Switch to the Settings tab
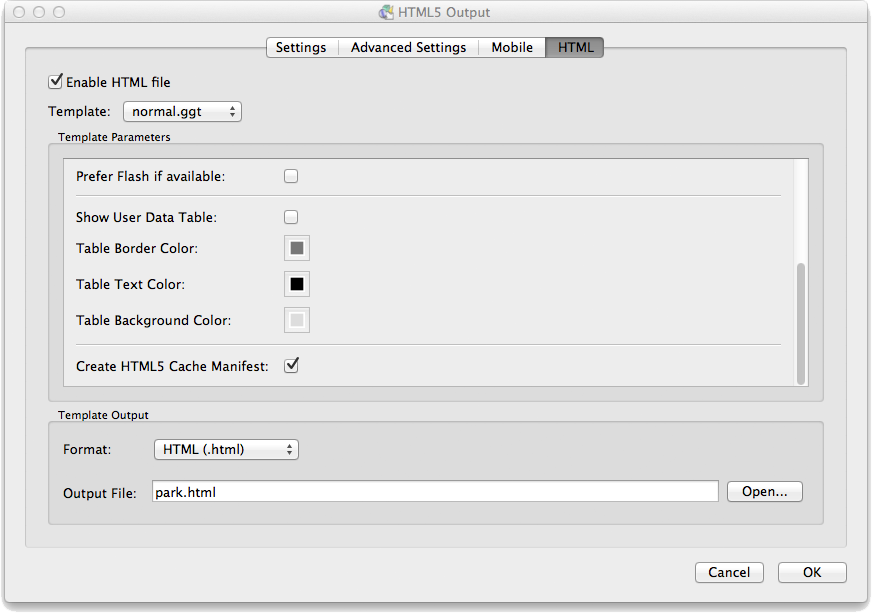Viewport: 872px width, 613px height. point(301,47)
